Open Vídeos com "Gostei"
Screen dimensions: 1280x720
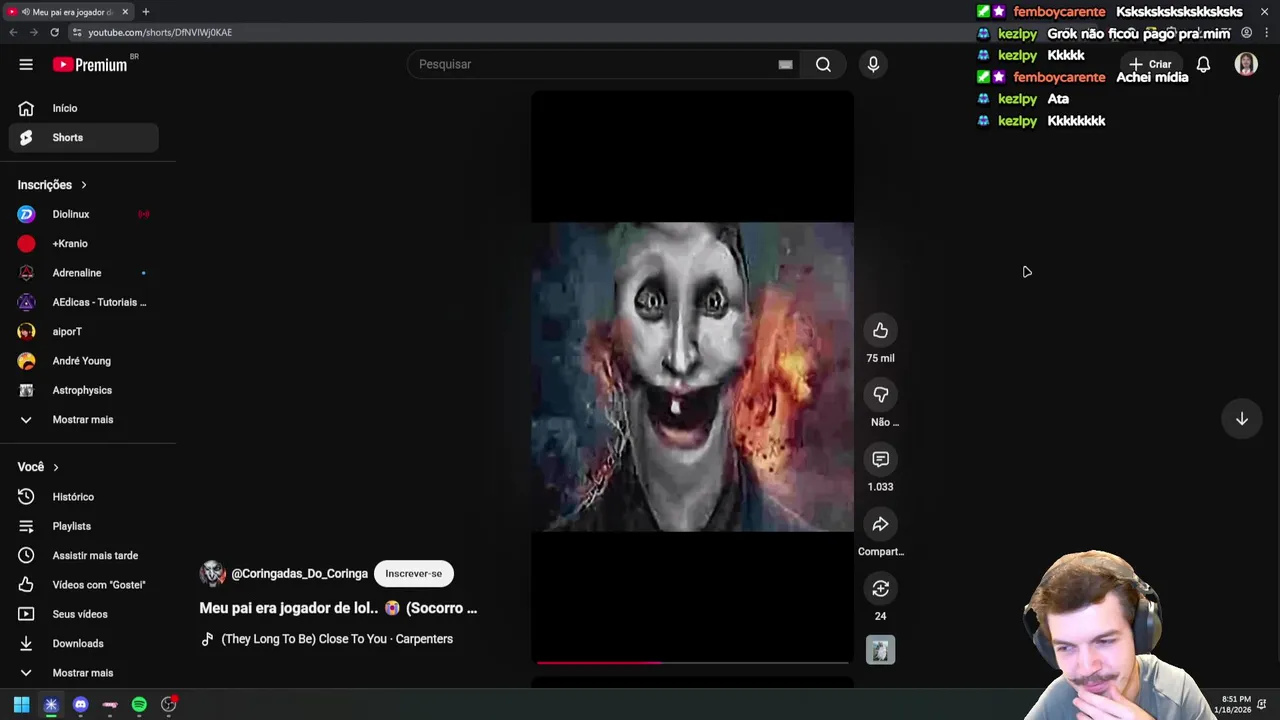click(84, 585)
